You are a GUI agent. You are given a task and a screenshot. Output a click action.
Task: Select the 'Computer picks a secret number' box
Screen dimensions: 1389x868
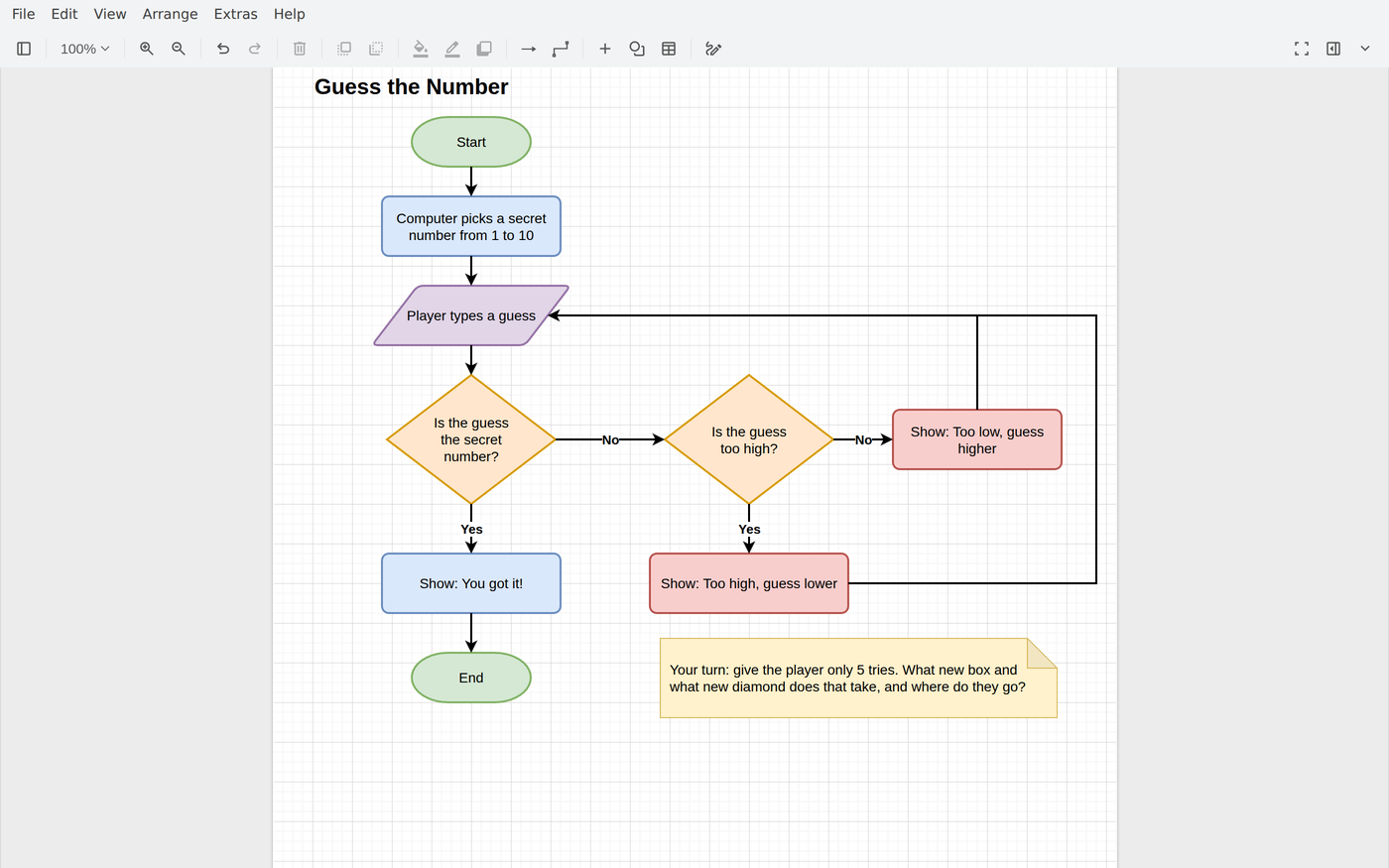(x=471, y=226)
